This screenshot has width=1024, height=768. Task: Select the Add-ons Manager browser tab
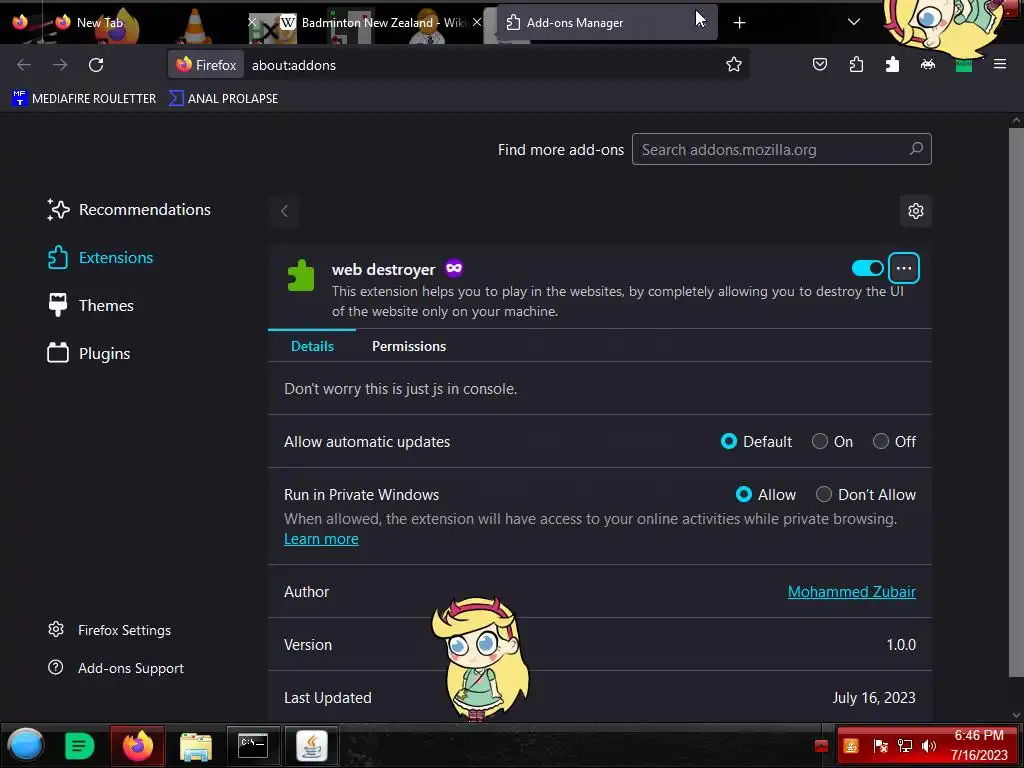607,23
